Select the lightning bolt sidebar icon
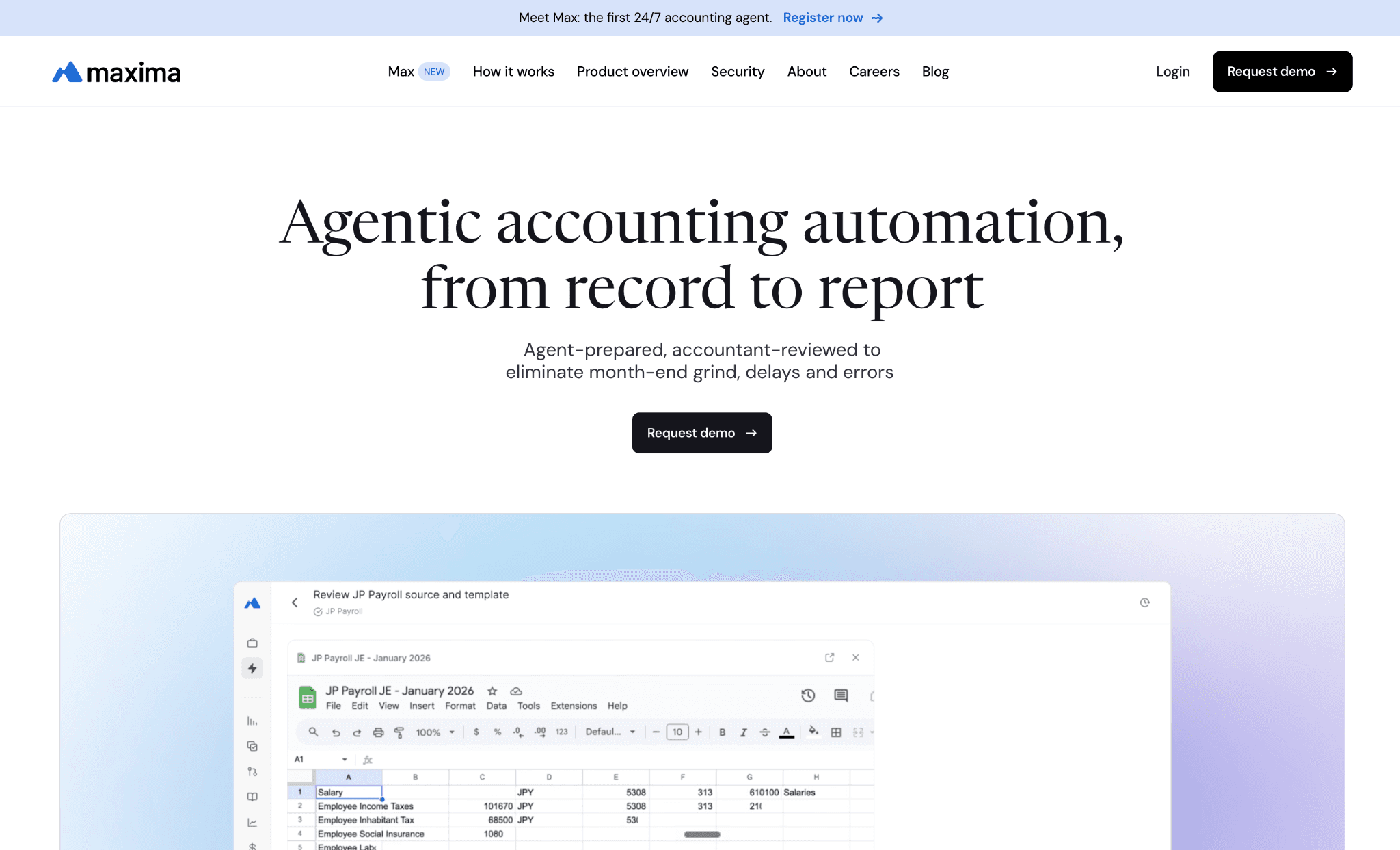The image size is (1400, 850). coord(252,668)
